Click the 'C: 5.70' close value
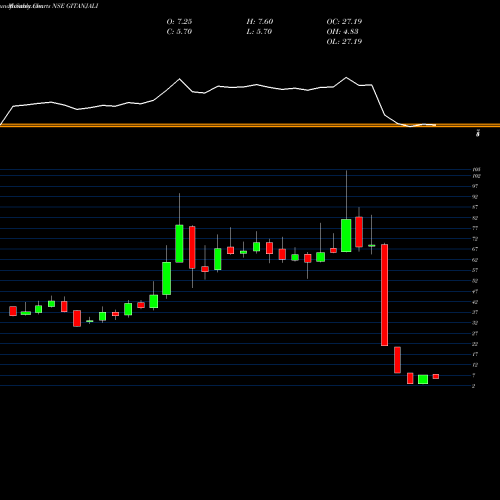The height and width of the screenshot is (500, 500). [x=179, y=32]
